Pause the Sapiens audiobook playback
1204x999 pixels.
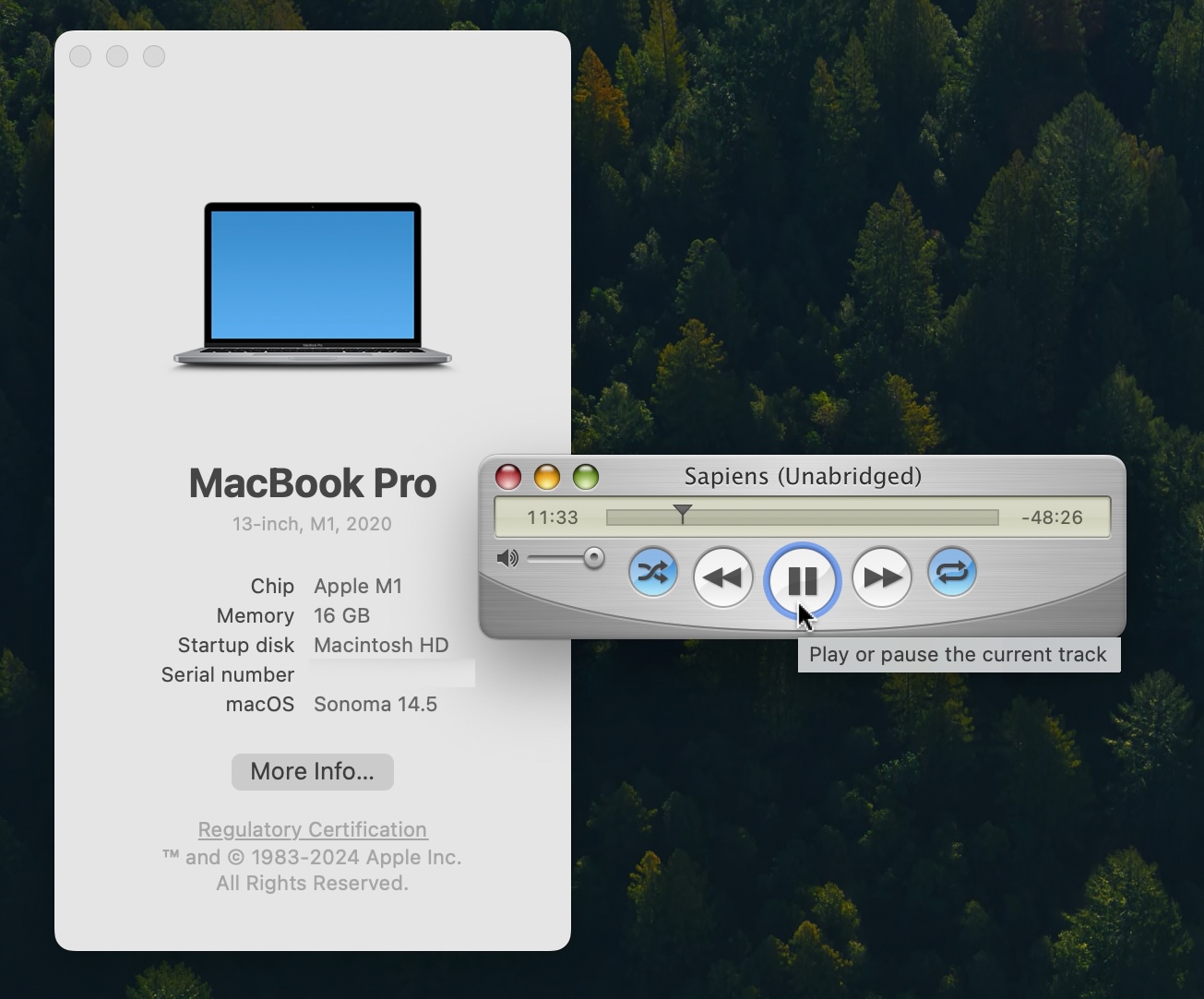coord(802,579)
